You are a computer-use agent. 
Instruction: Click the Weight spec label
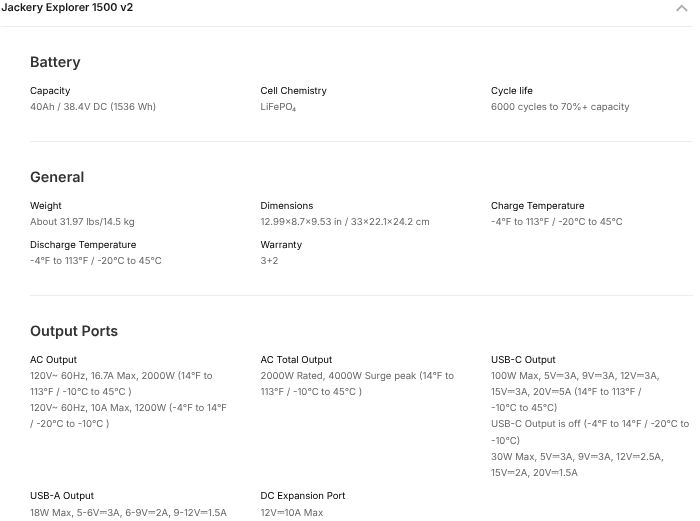click(46, 206)
